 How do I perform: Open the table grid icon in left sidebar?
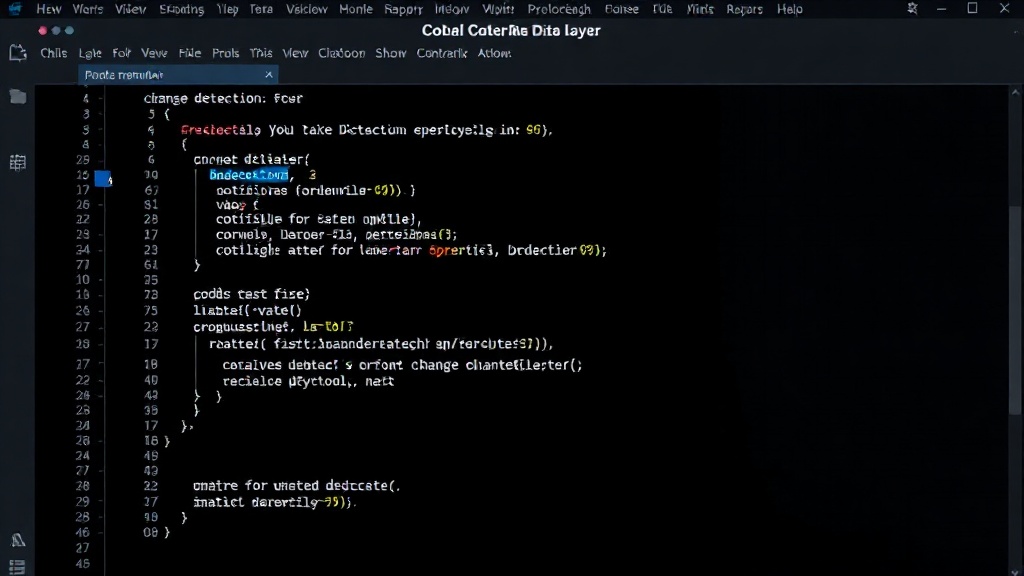tap(18, 163)
